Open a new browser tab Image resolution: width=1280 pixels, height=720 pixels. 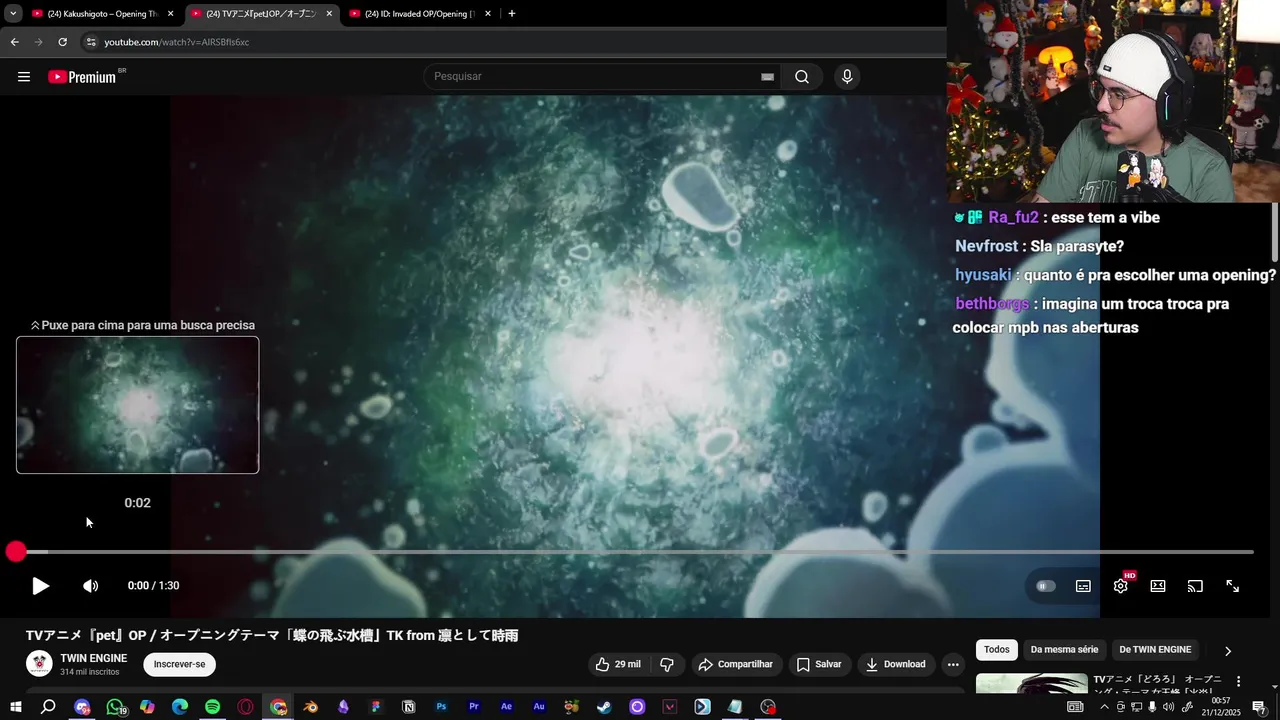pyautogui.click(x=512, y=14)
